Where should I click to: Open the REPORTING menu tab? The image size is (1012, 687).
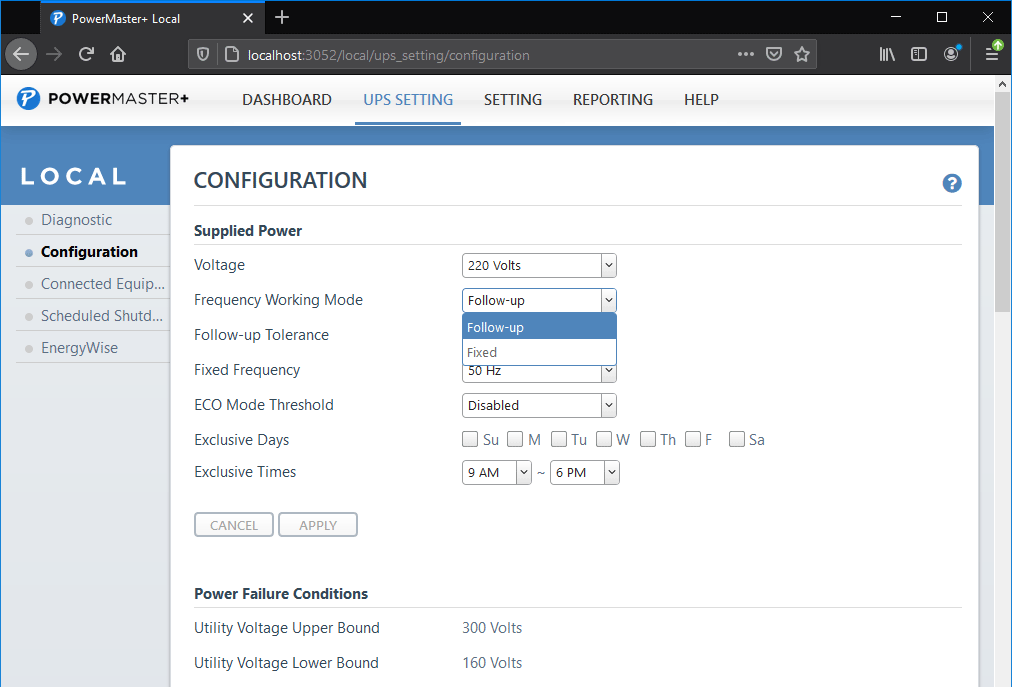point(612,100)
